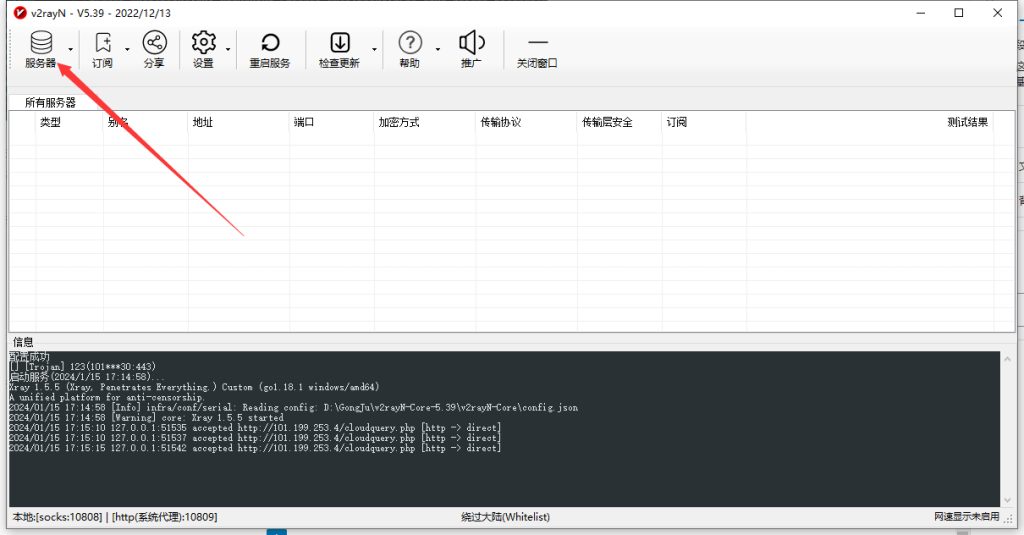The height and width of the screenshot is (535, 1024).
Task: Click the 推广 (Promotion) speaker icon
Action: [x=472, y=50]
